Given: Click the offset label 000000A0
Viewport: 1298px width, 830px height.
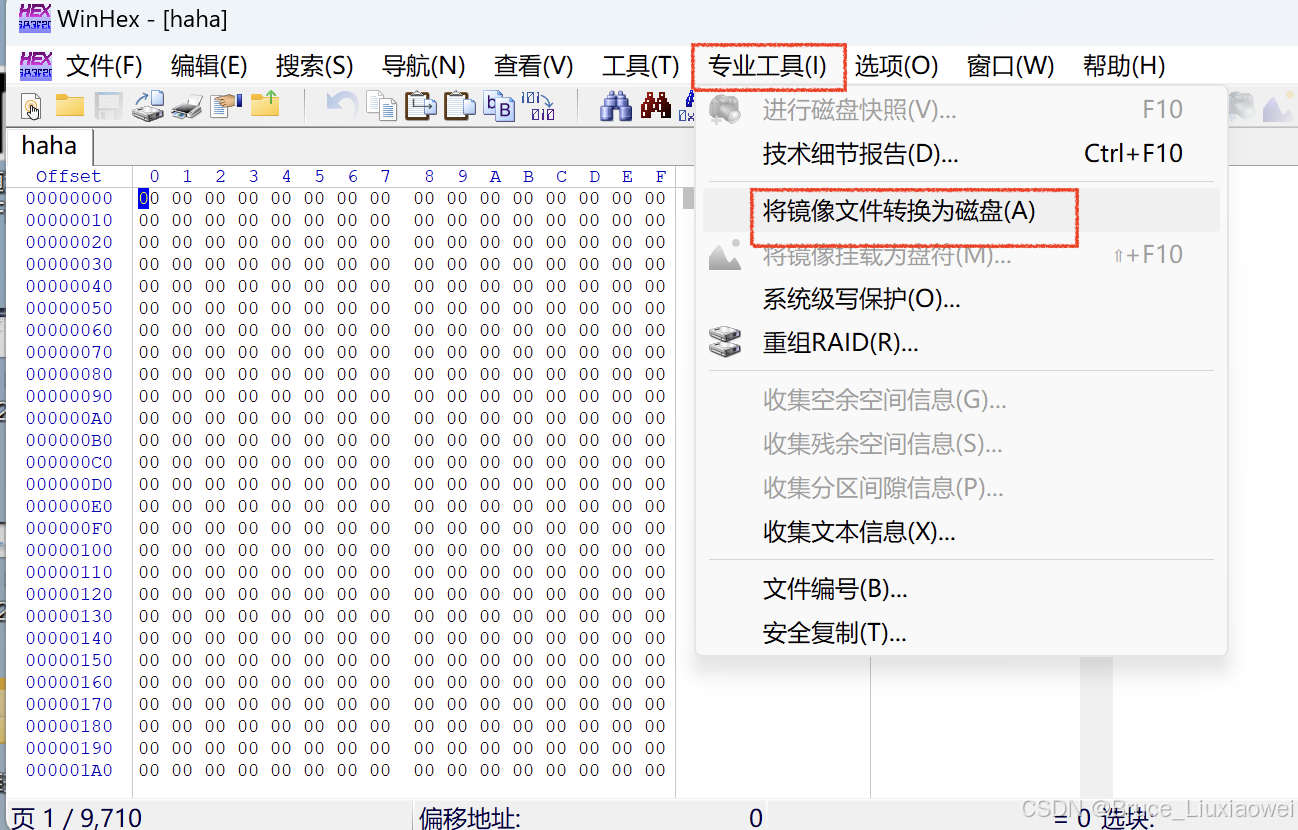Looking at the screenshot, I should (69, 418).
